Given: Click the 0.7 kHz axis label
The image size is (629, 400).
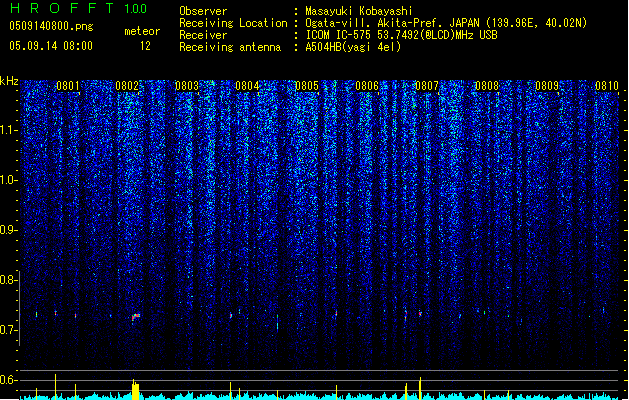Looking at the screenshot, I should tap(9, 330).
